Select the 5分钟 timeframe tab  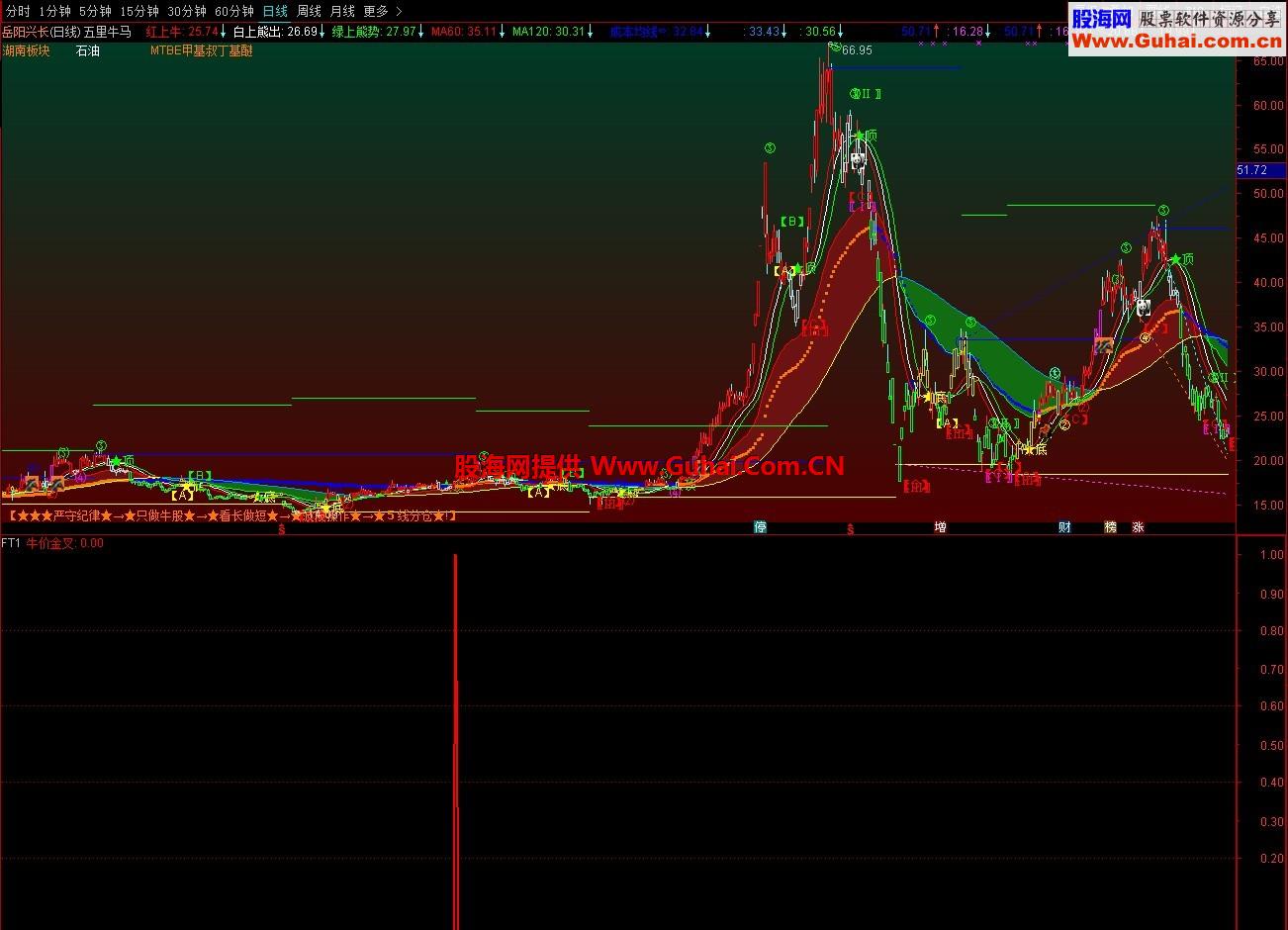point(95,11)
